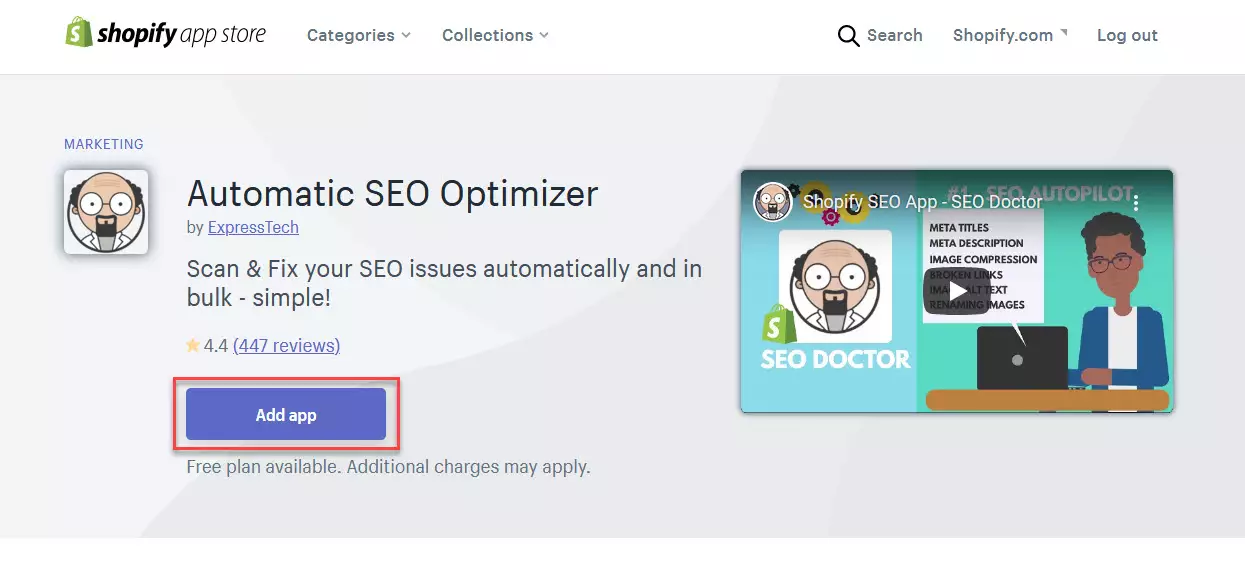Click the Search magnifier icon
This screenshot has width=1245, height=587.
(848, 36)
